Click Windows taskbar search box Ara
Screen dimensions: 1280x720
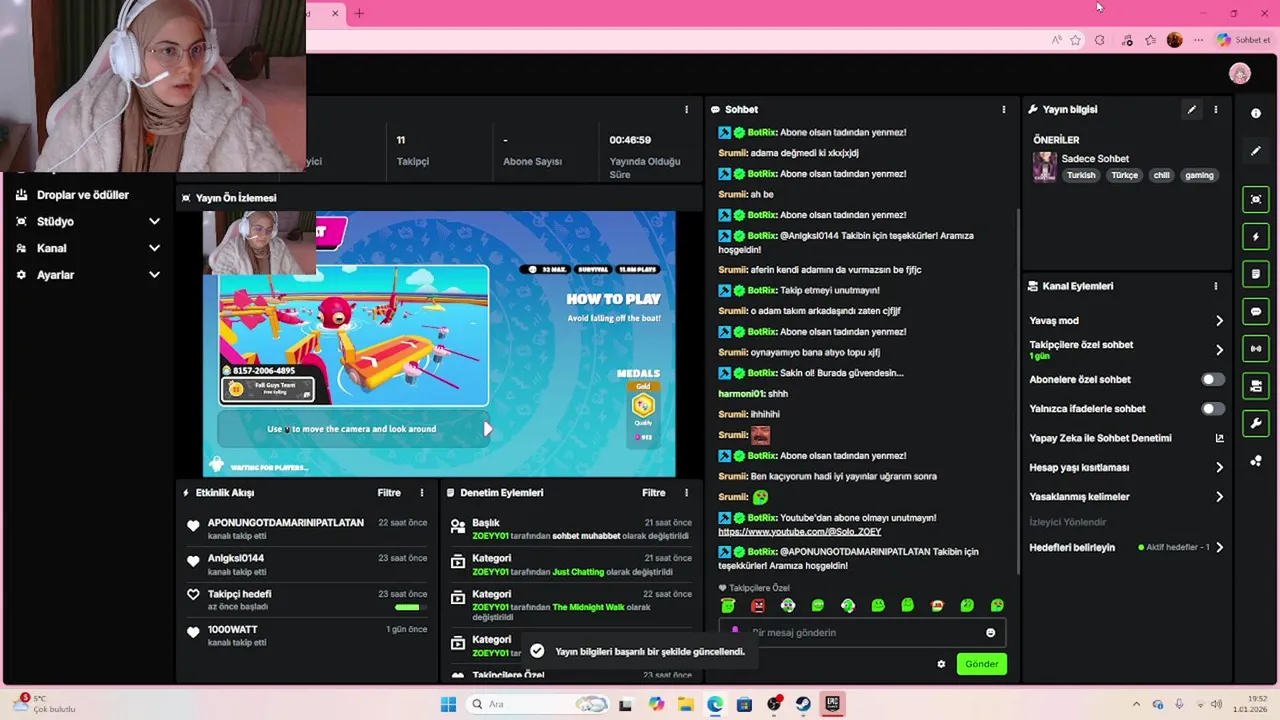point(536,704)
